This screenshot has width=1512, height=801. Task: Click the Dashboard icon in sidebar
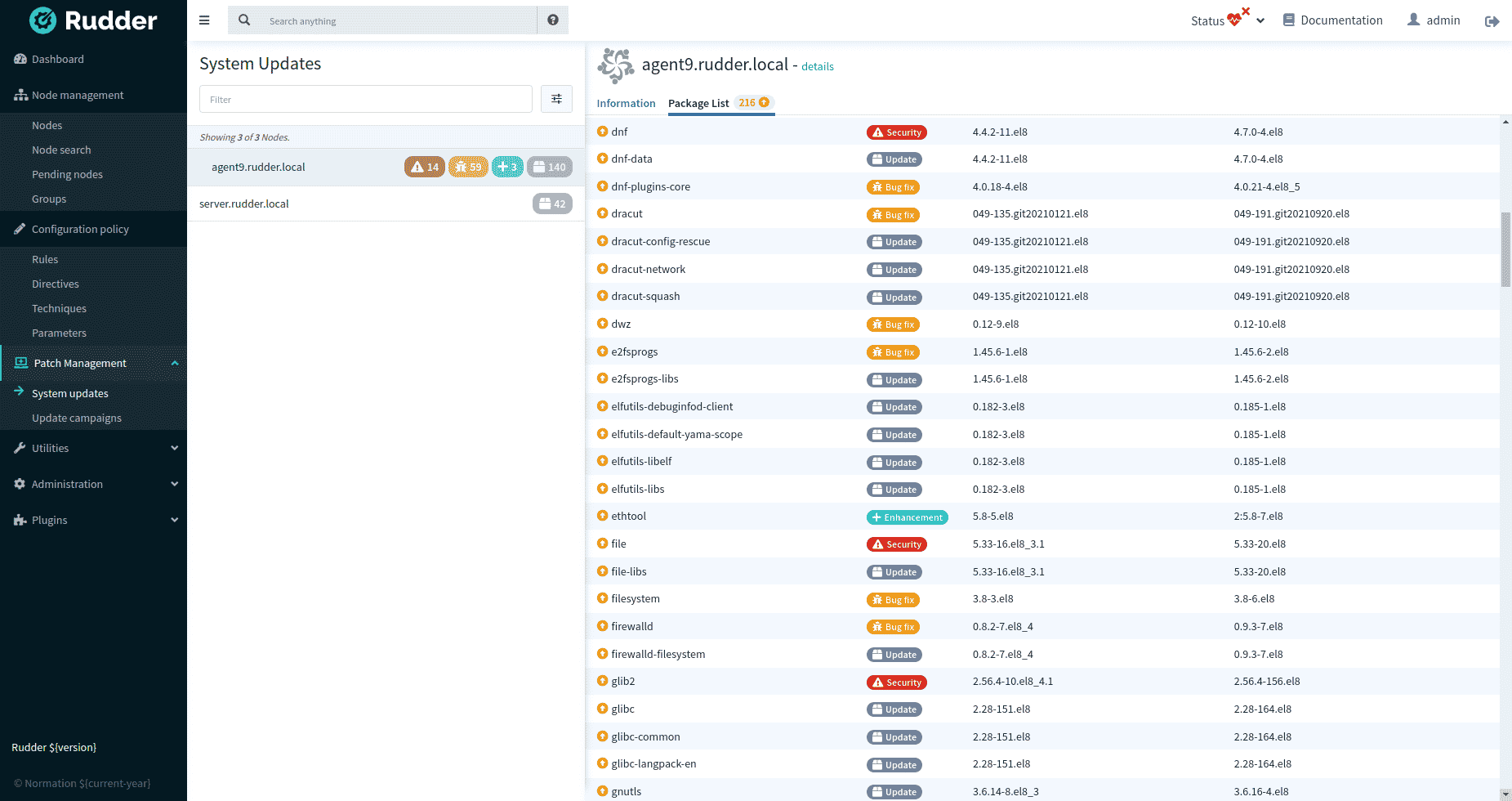coord(20,59)
